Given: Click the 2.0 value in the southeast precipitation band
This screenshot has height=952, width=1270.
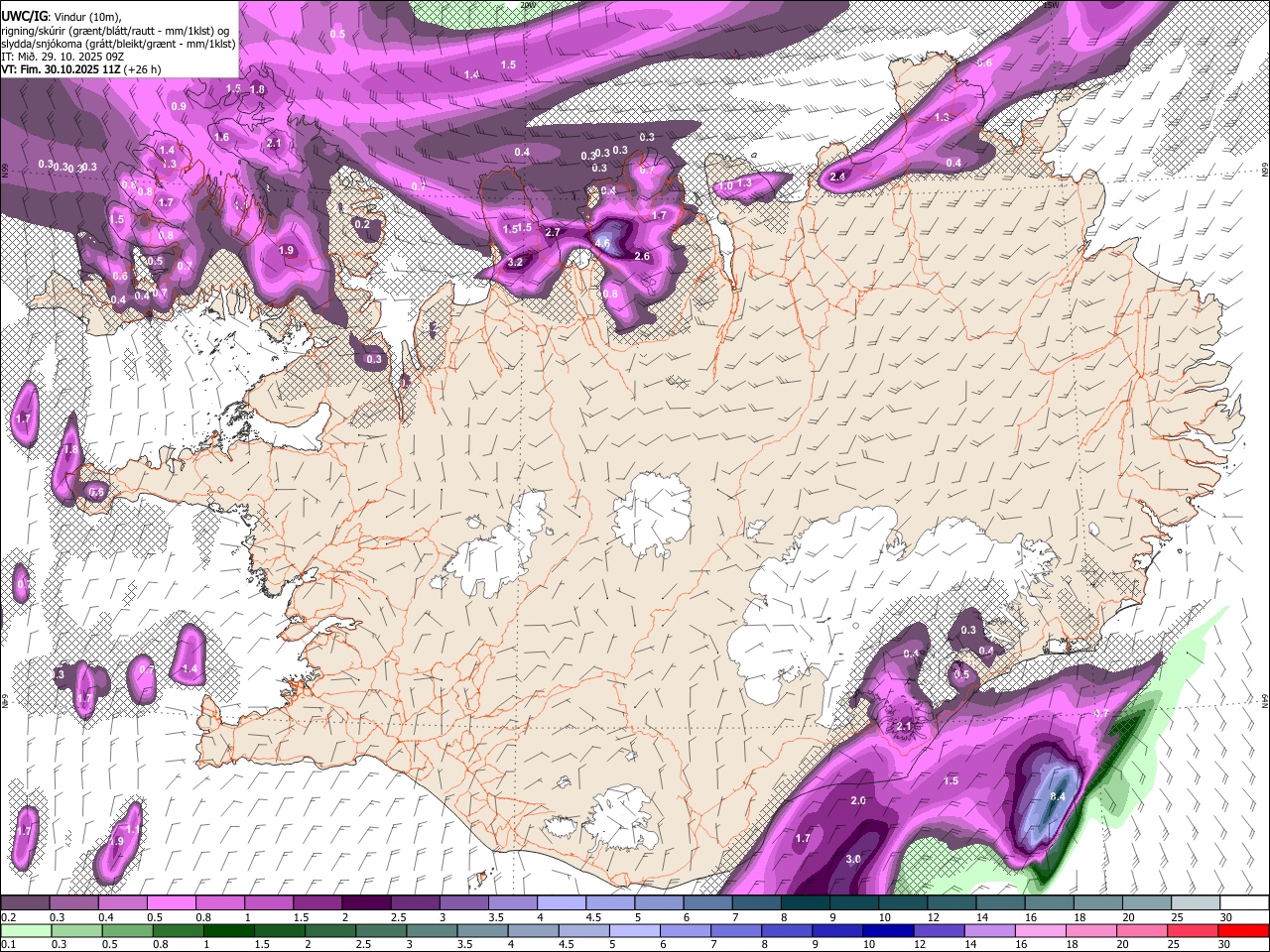Looking at the screenshot, I should click(x=858, y=800).
